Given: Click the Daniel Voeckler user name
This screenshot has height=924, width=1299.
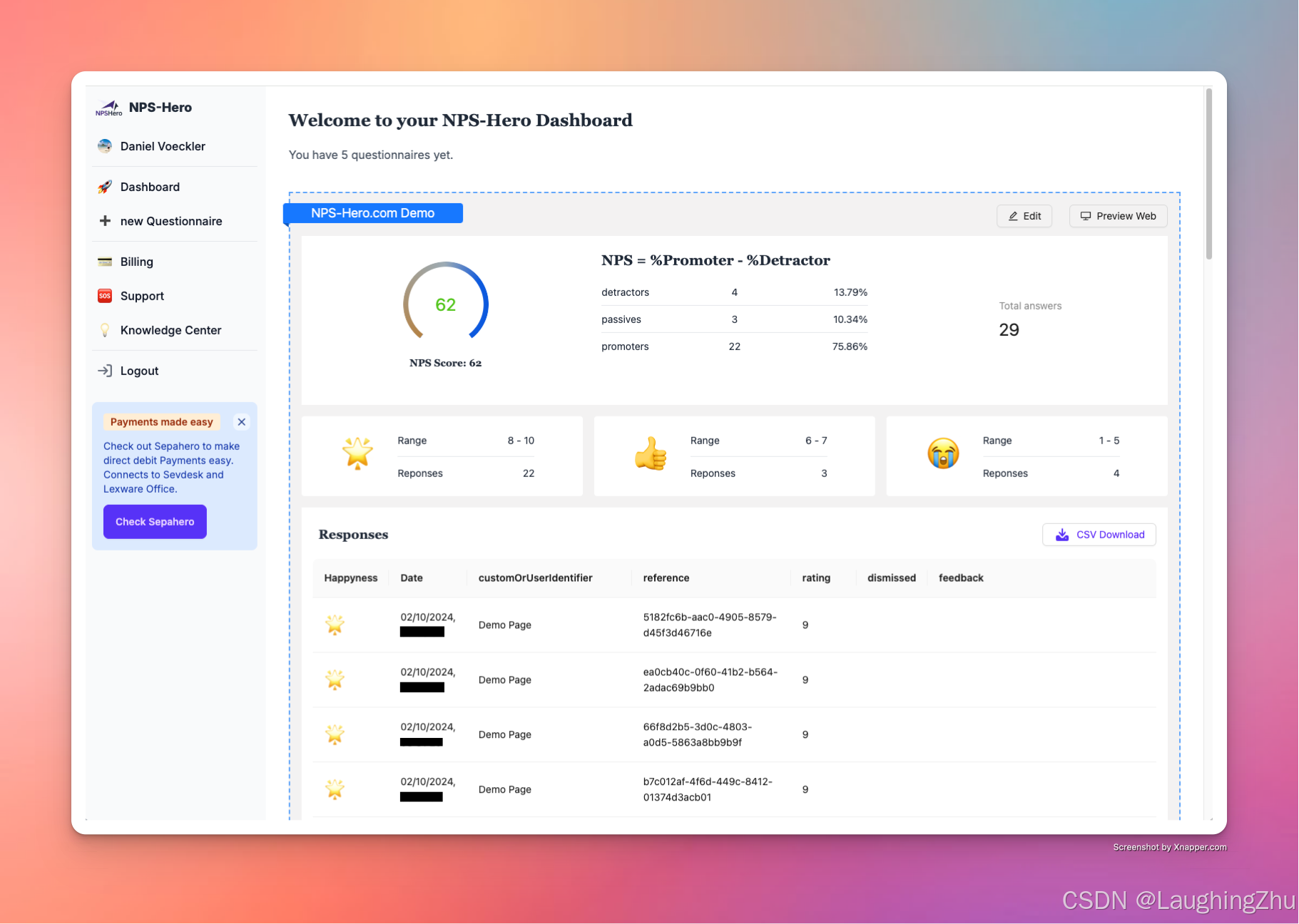Looking at the screenshot, I should coord(163,146).
